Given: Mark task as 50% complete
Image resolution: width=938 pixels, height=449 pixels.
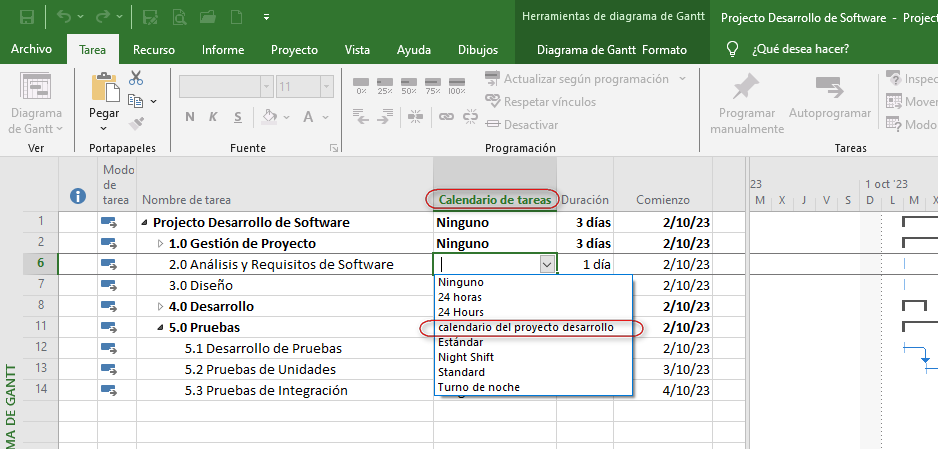Looking at the screenshot, I should pyautogui.click(x=409, y=89).
